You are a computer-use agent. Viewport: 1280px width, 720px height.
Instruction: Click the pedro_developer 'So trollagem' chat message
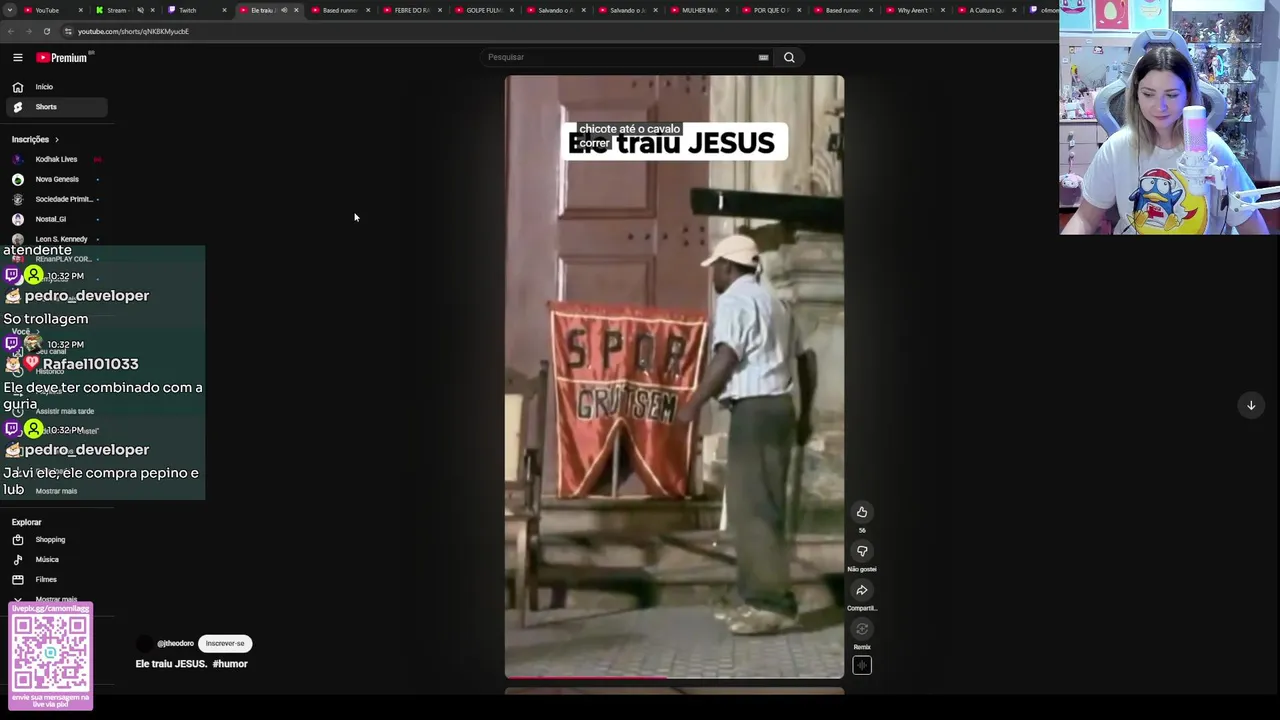[x=46, y=319]
